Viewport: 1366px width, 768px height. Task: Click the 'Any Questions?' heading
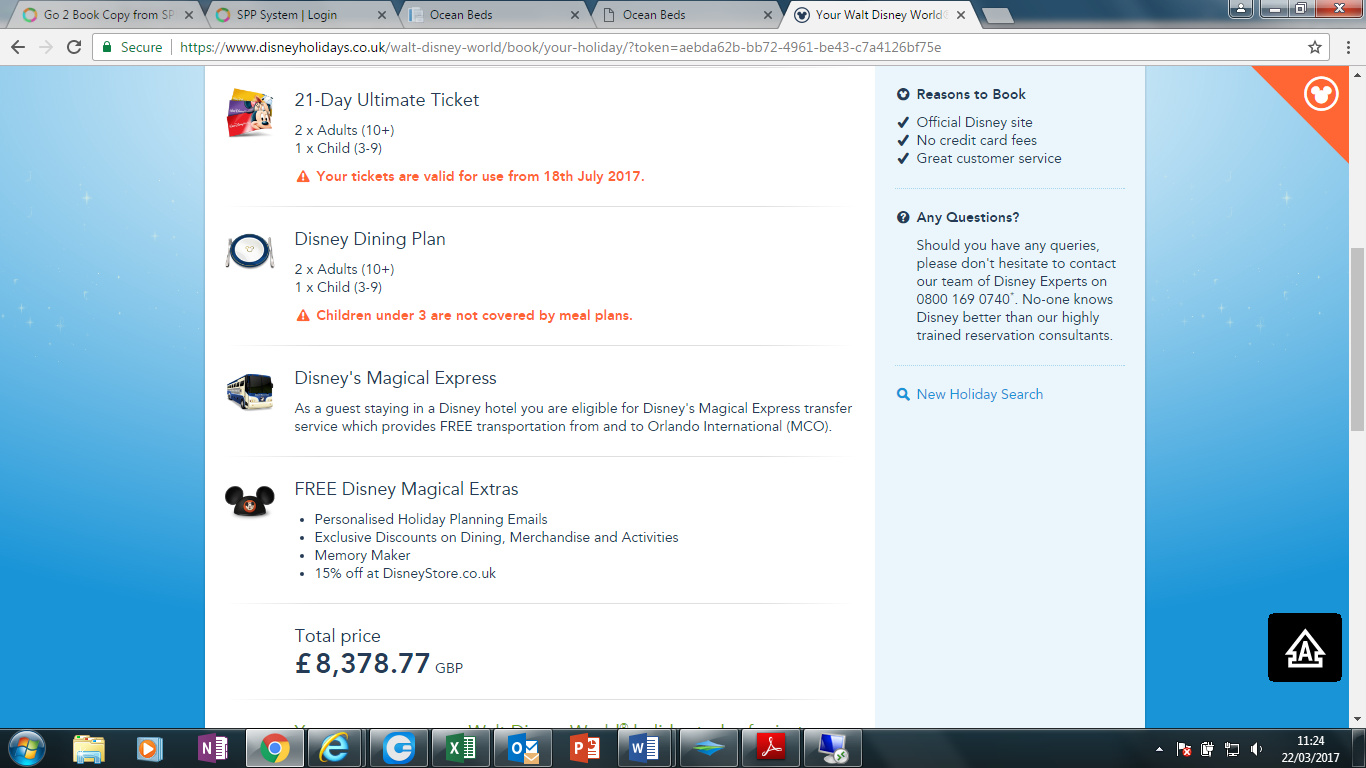pyautogui.click(x=968, y=217)
